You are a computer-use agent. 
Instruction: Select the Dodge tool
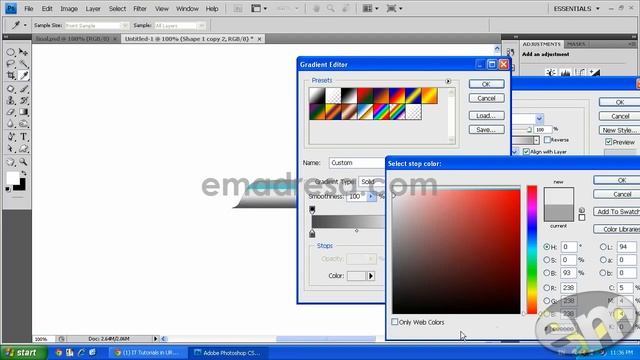point(23,124)
